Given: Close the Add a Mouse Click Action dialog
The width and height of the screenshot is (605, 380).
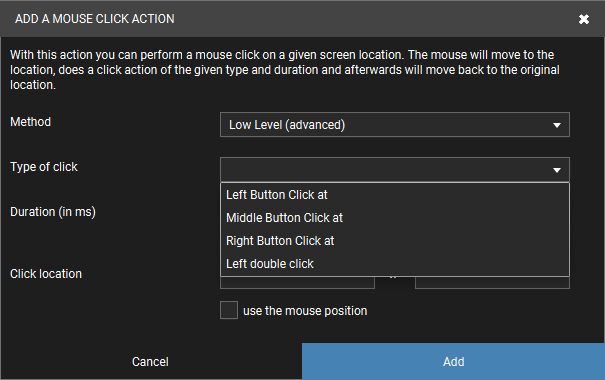Looking at the screenshot, I should 584,19.
